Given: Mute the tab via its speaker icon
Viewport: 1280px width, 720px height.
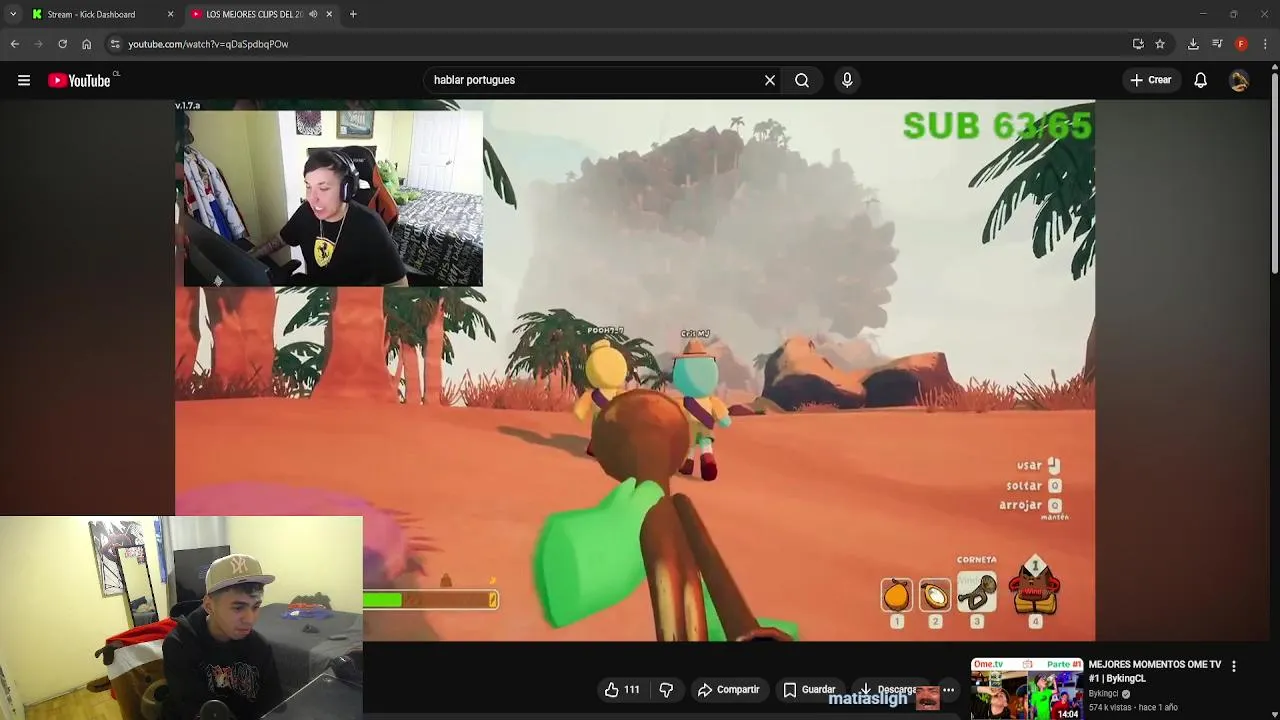Looking at the screenshot, I should click(313, 14).
